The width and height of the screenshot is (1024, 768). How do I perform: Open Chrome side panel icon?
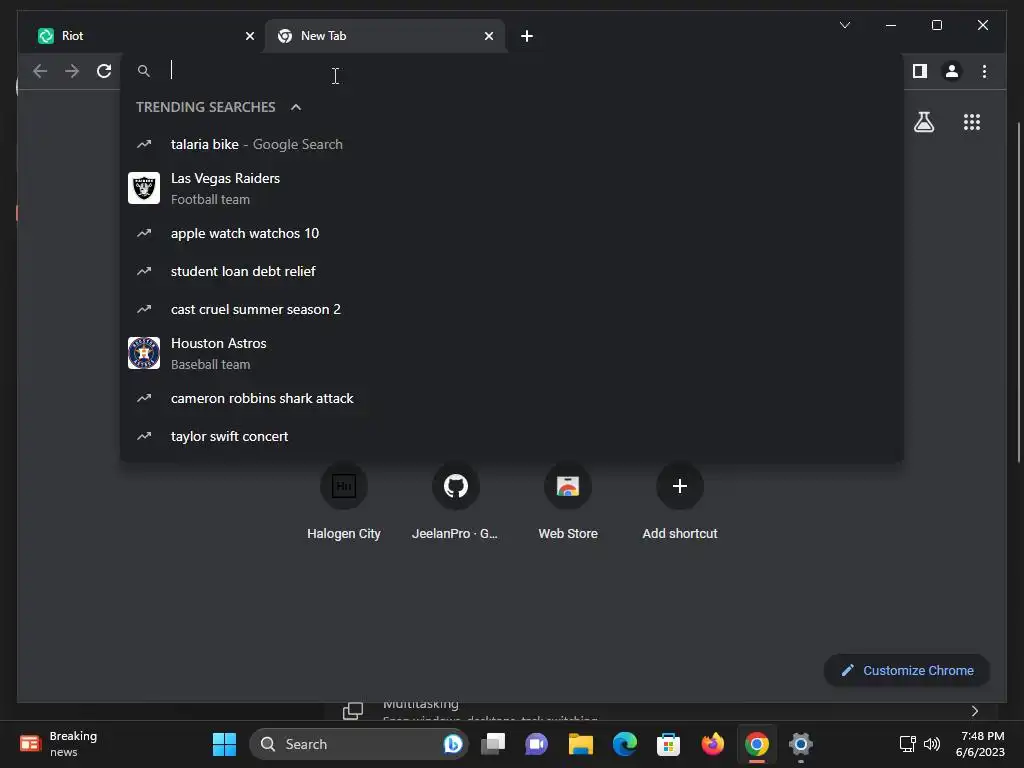[x=920, y=71]
